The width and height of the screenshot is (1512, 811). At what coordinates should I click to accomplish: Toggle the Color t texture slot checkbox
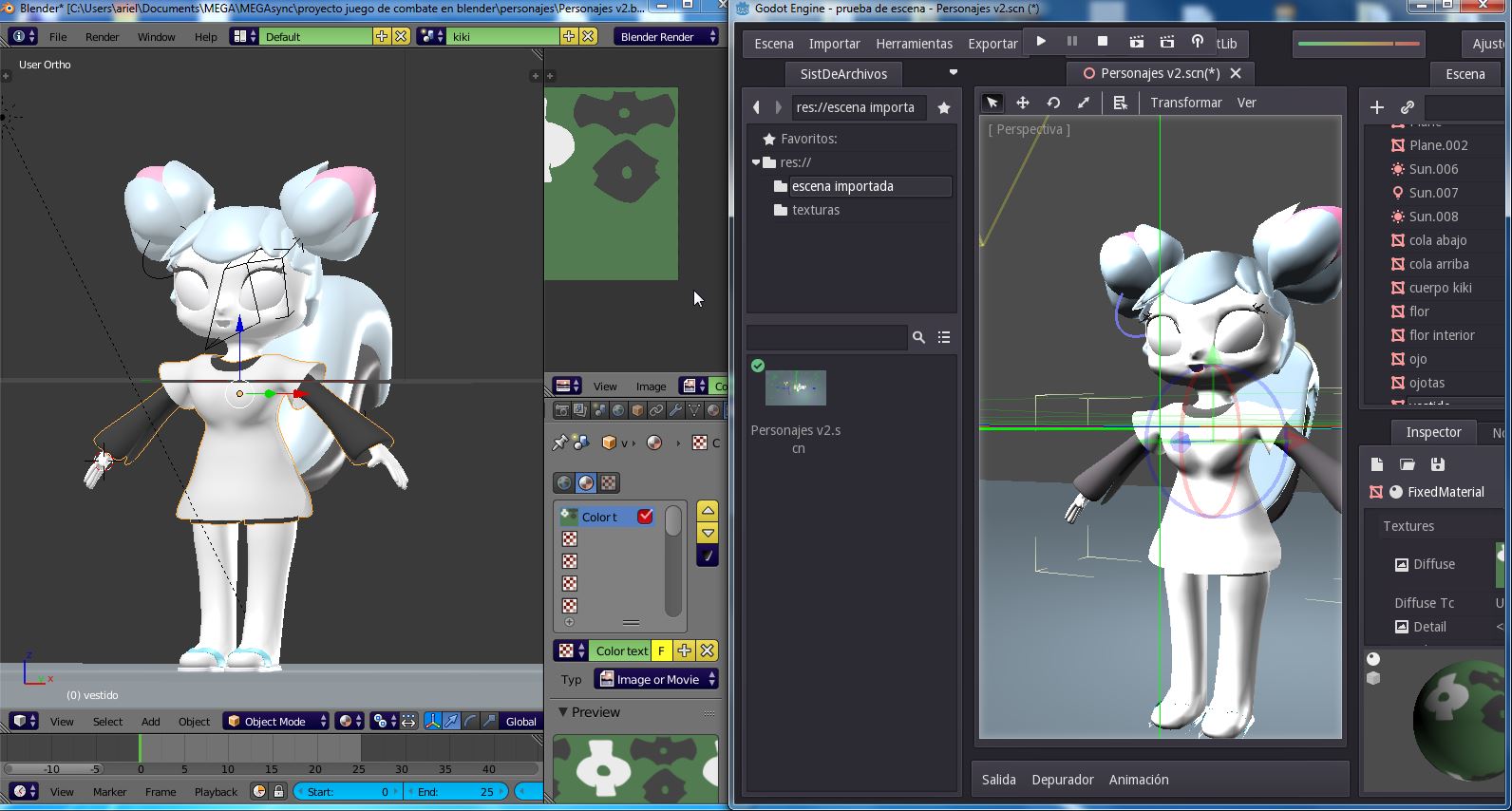(x=646, y=517)
